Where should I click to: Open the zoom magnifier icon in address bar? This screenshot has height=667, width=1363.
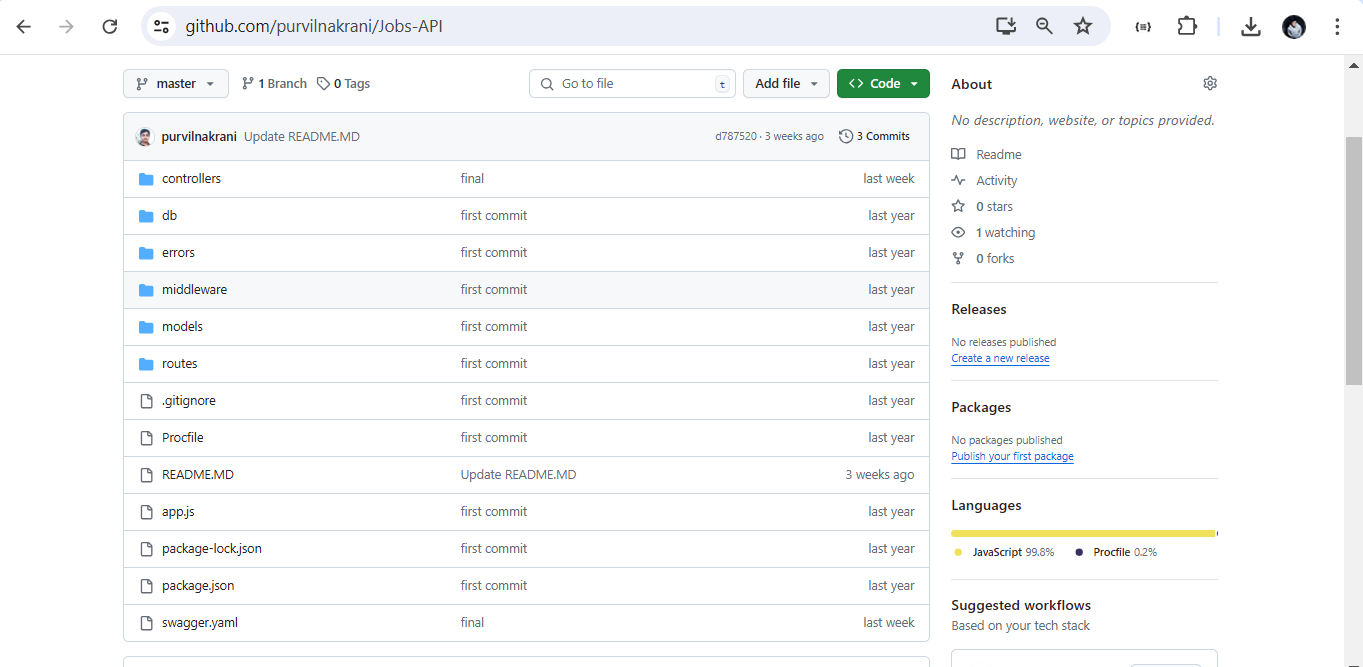coord(1044,27)
